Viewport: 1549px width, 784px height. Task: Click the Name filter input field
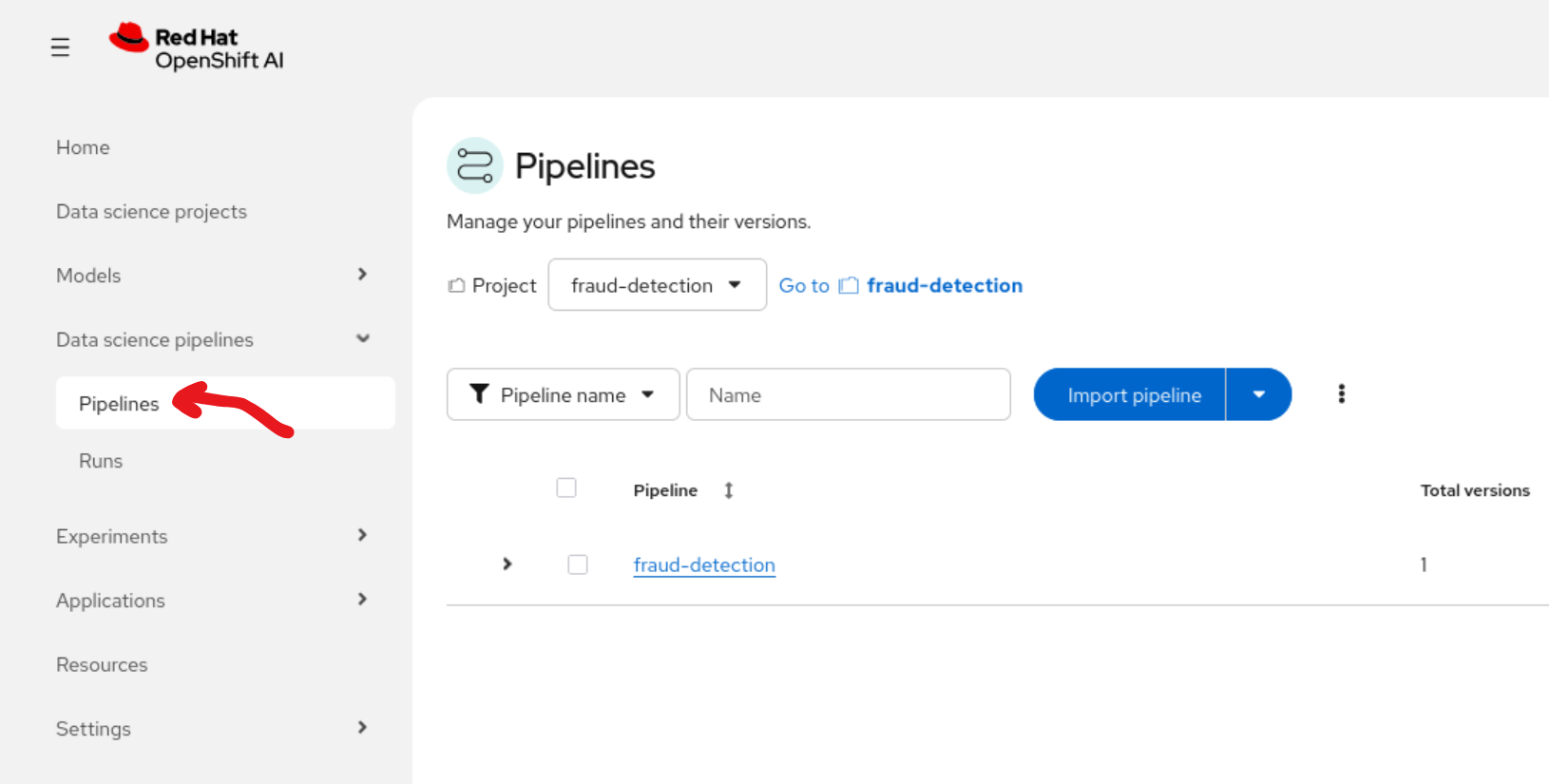point(849,394)
